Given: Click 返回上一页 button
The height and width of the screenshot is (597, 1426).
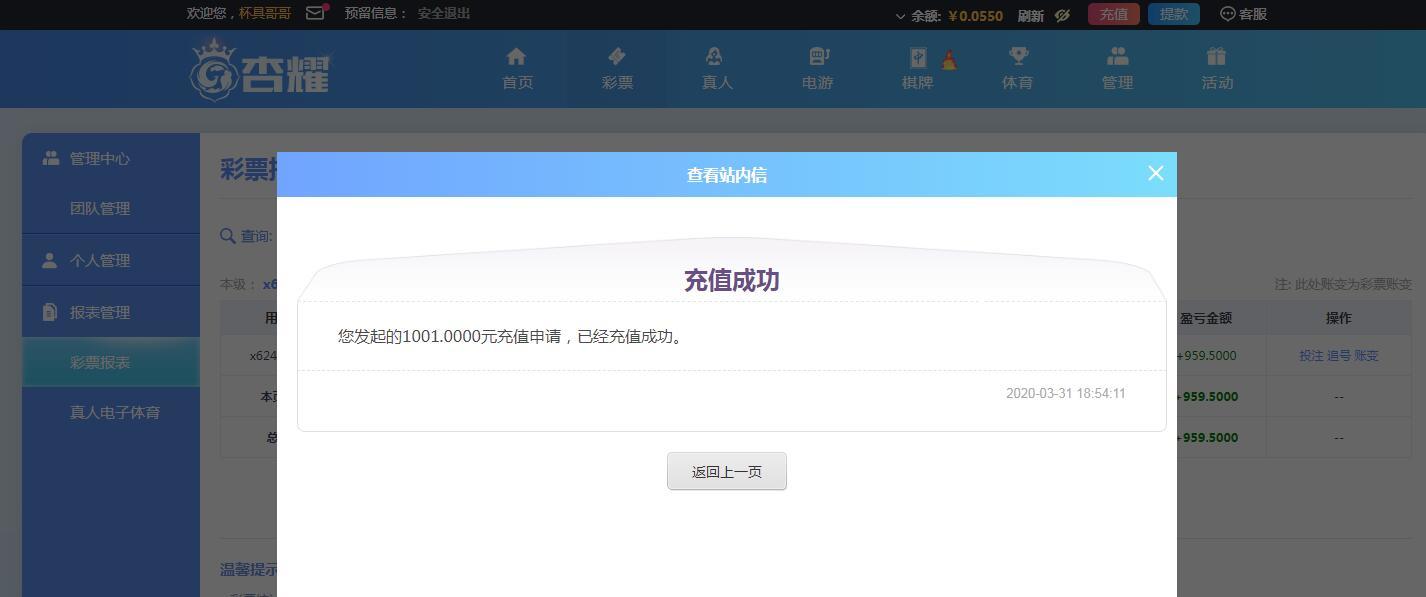Looking at the screenshot, I should (x=727, y=471).
